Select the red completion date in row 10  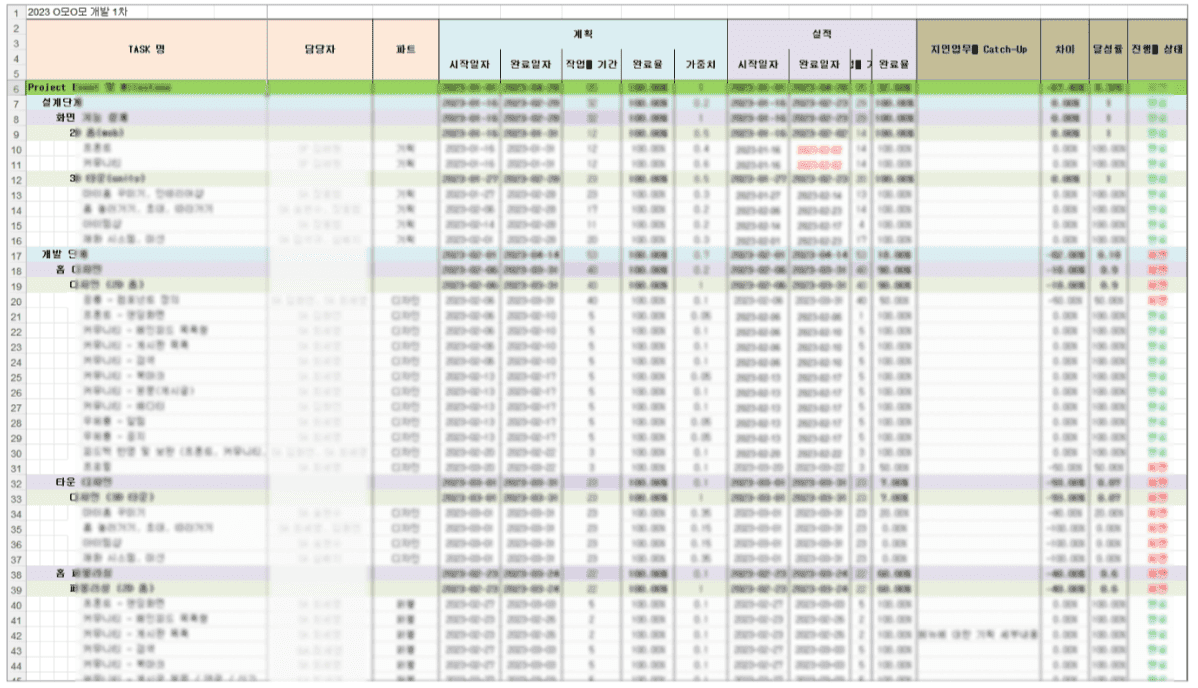819,149
